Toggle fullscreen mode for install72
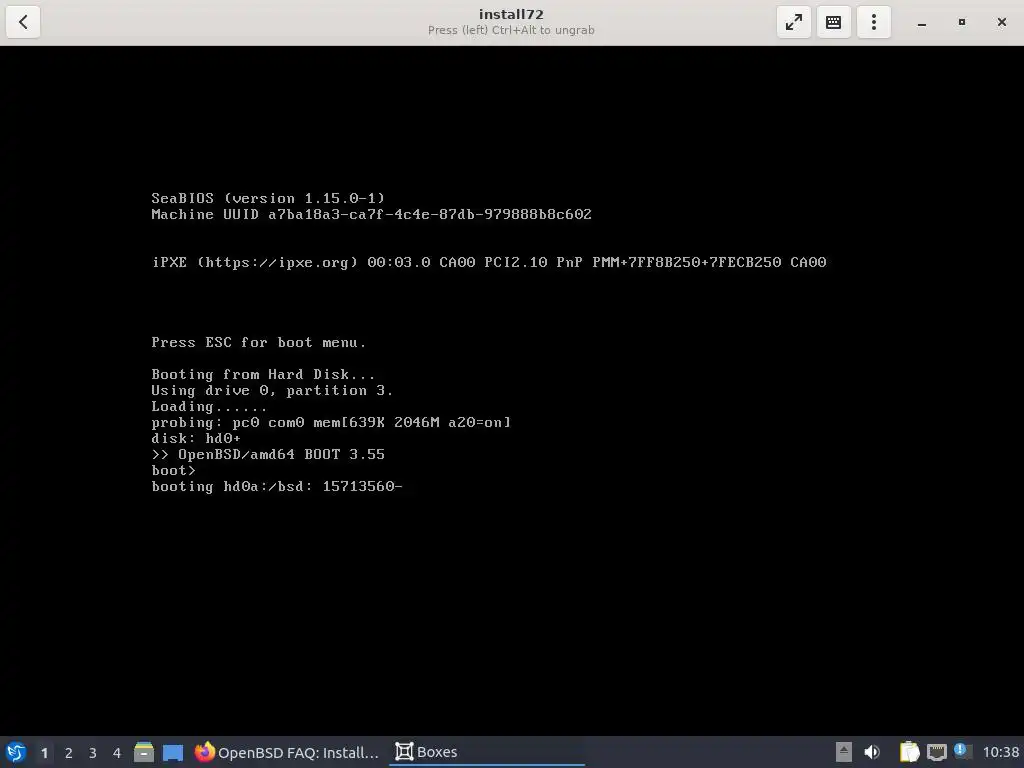This screenshot has width=1024, height=768. point(793,22)
